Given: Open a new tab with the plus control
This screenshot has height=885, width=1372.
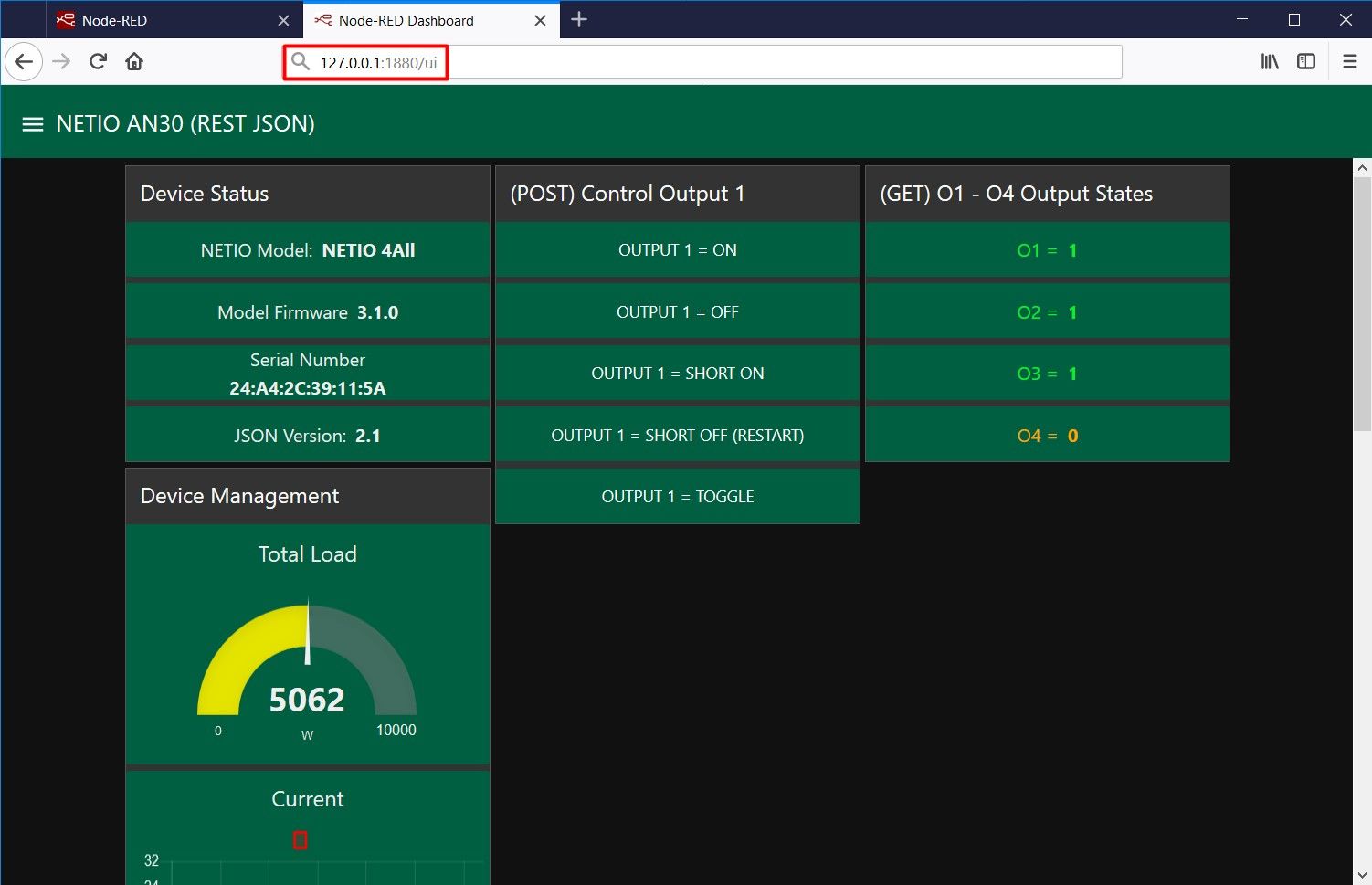Looking at the screenshot, I should 578,19.
